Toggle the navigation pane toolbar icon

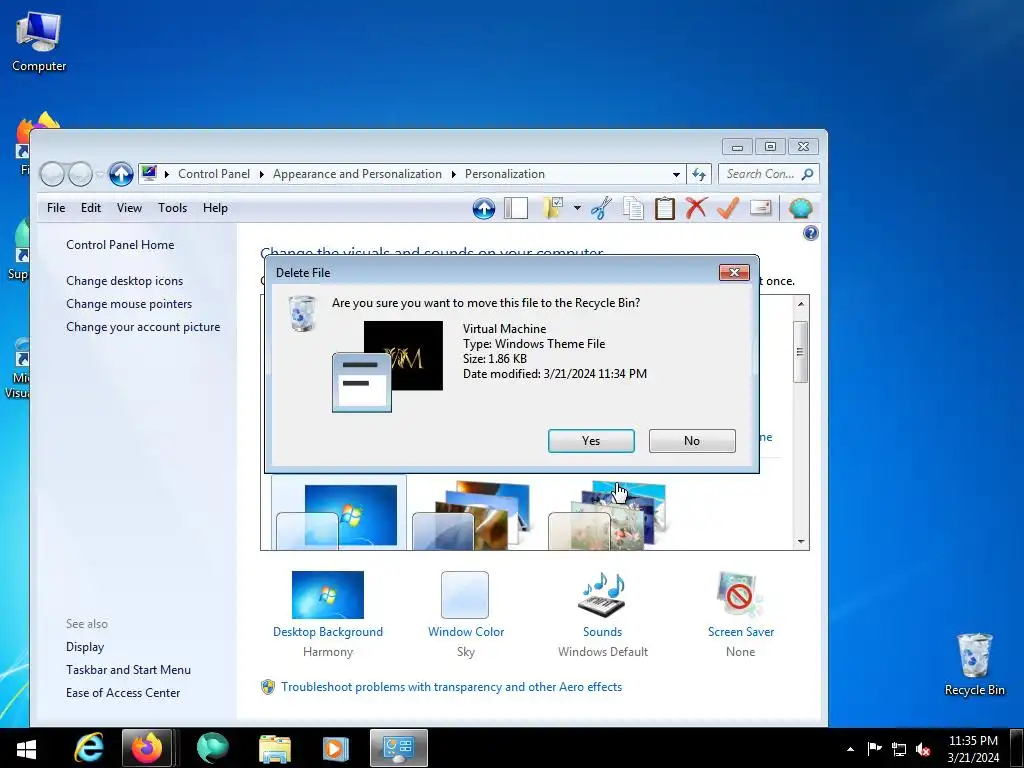pyautogui.click(x=516, y=208)
